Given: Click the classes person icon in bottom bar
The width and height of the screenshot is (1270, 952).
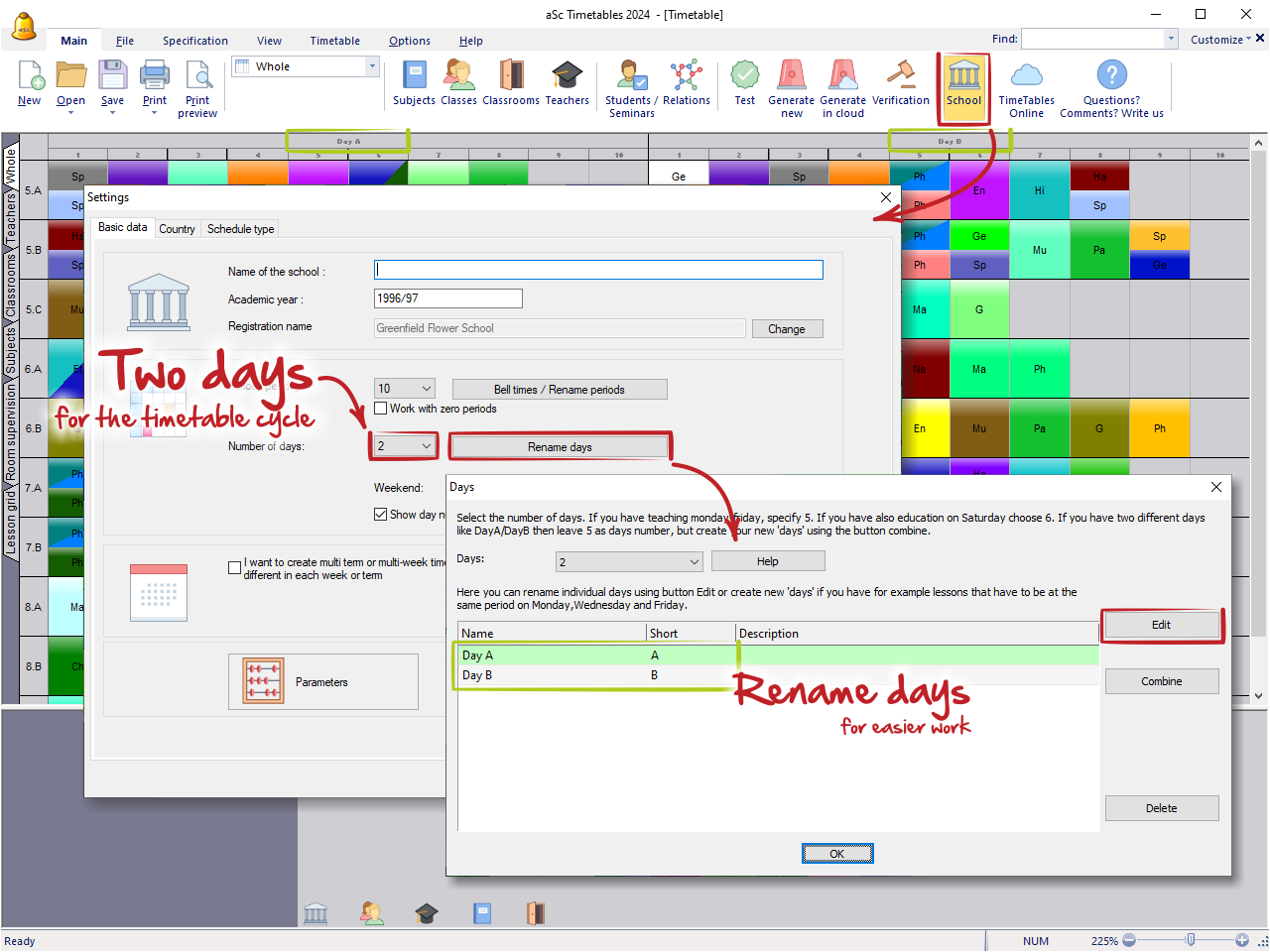Looking at the screenshot, I should pos(372,913).
